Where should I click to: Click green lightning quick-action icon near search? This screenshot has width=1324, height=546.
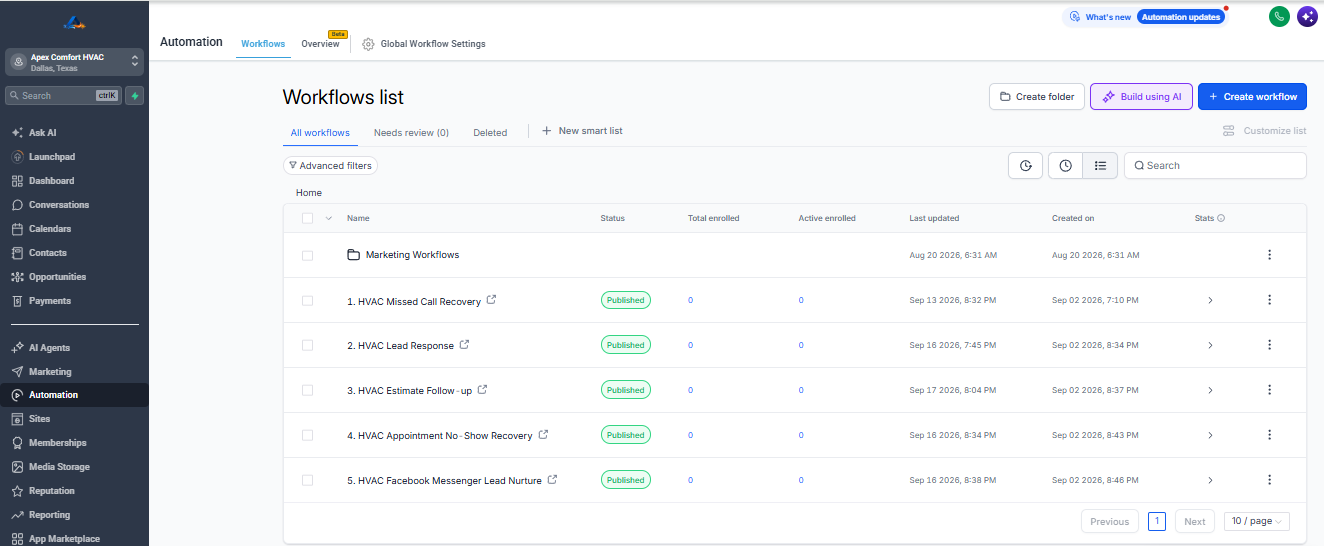coord(135,96)
